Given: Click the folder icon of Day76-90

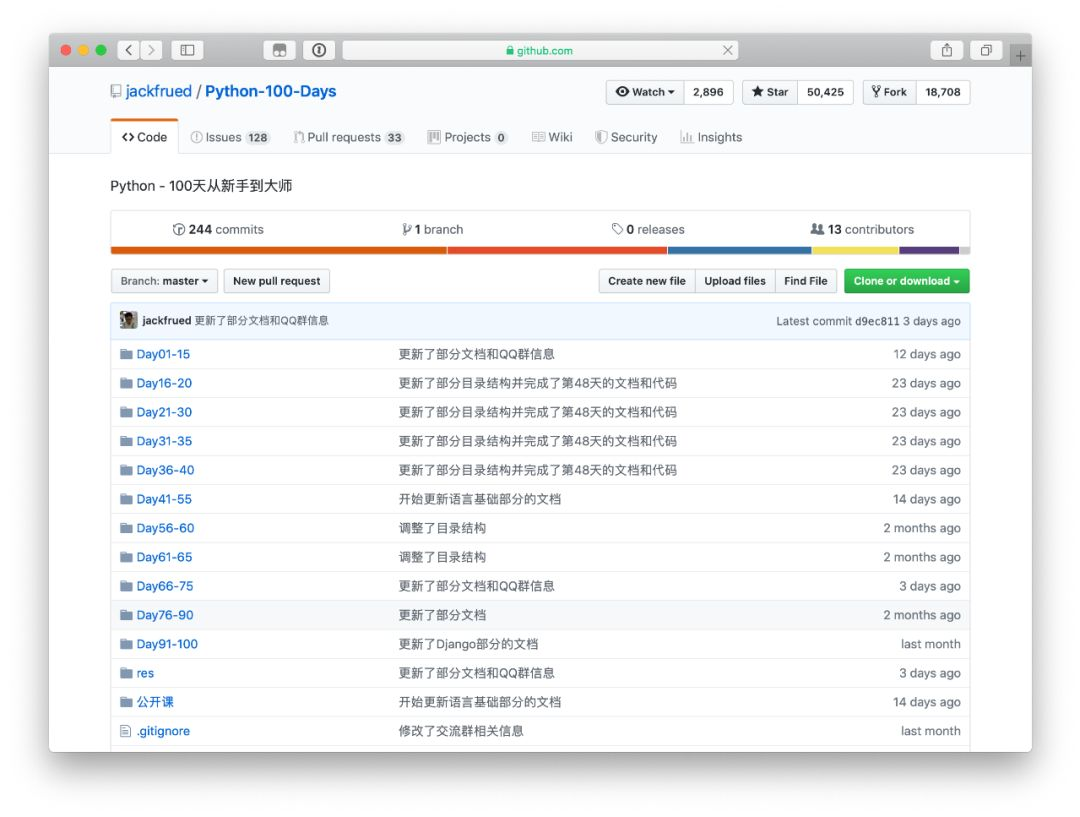Looking at the screenshot, I should pos(126,614).
